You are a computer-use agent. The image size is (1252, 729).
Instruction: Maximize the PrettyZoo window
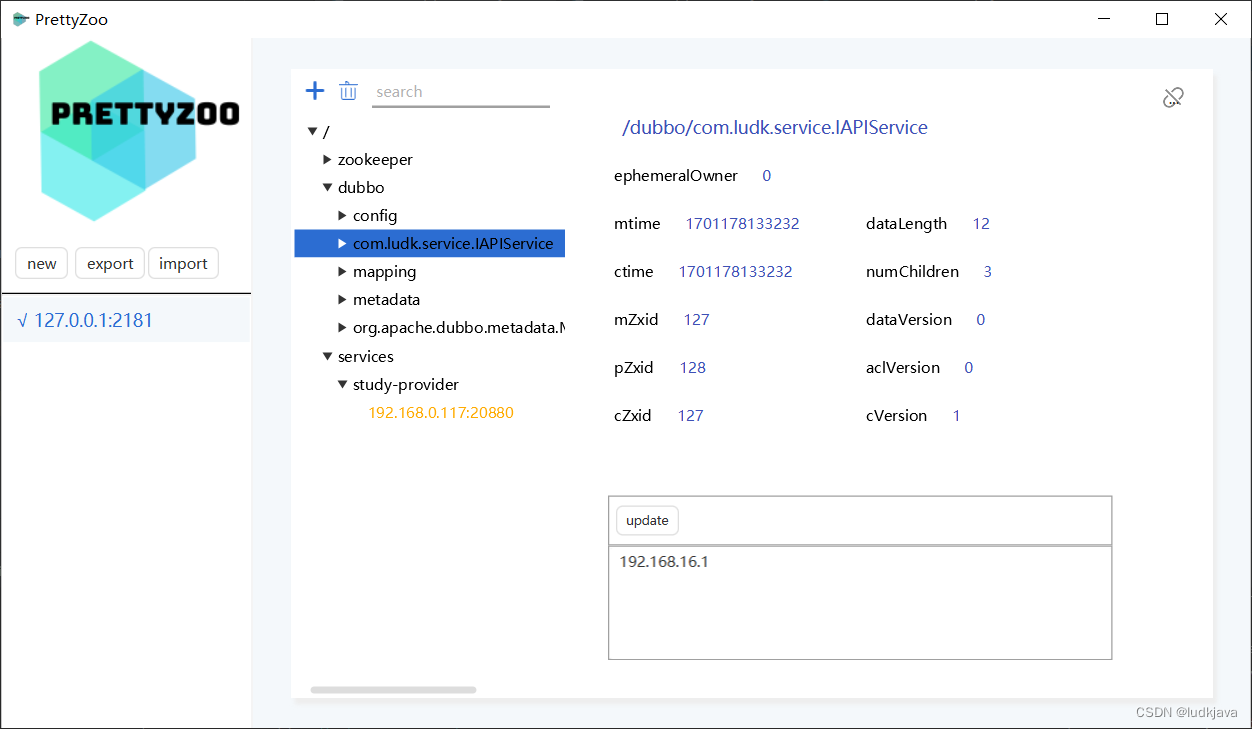pos(1162,19)
